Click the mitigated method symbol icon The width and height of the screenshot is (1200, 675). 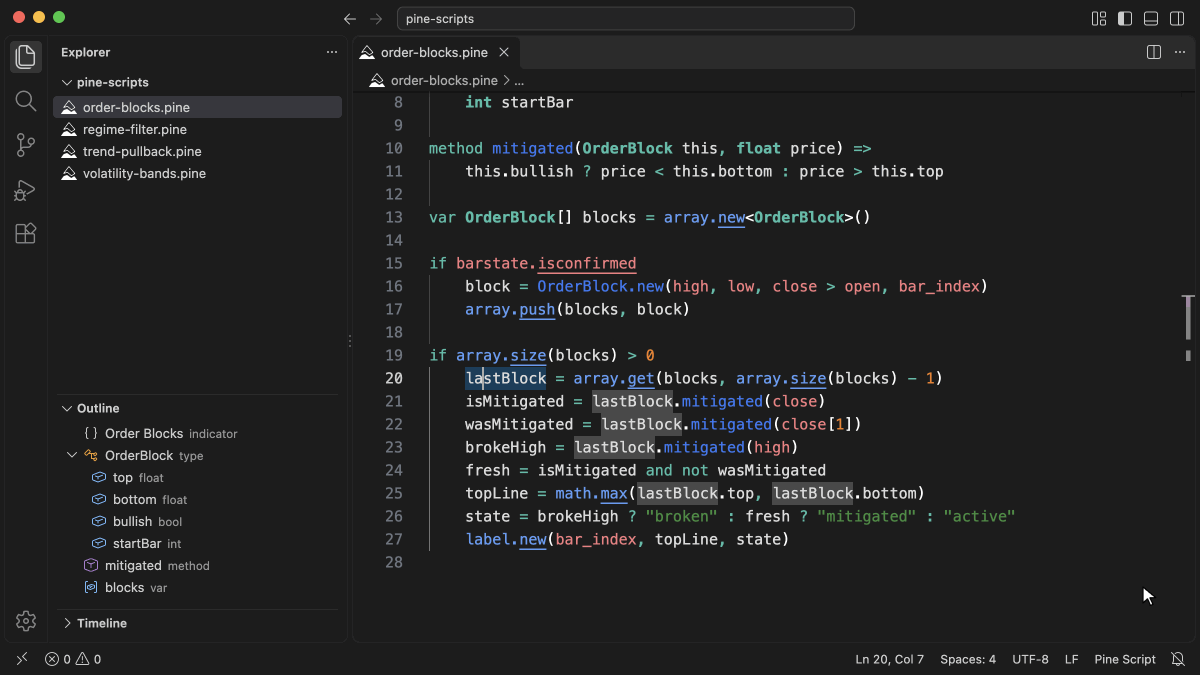[91, 565]
